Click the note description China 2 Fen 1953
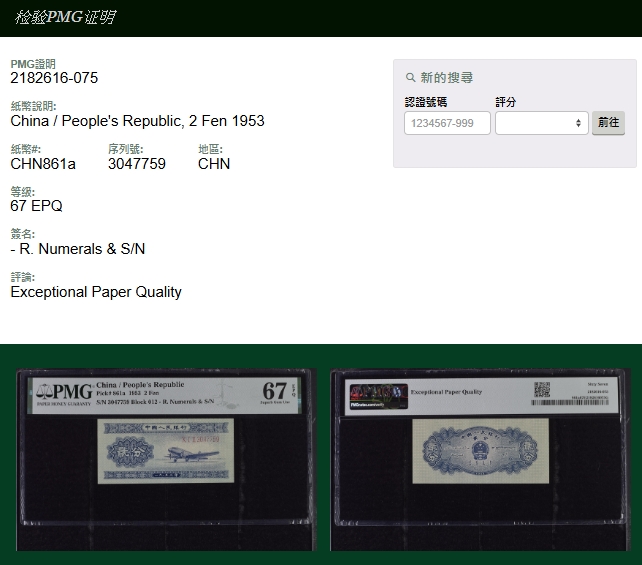Image resolution: width=642 pixels, height=565 pixels. [137, 121]
